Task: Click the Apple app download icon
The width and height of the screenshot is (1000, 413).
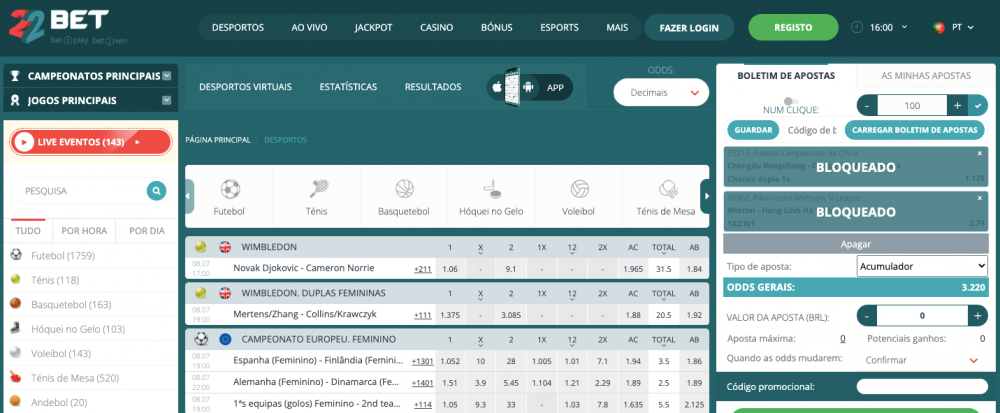Action: 497,88
